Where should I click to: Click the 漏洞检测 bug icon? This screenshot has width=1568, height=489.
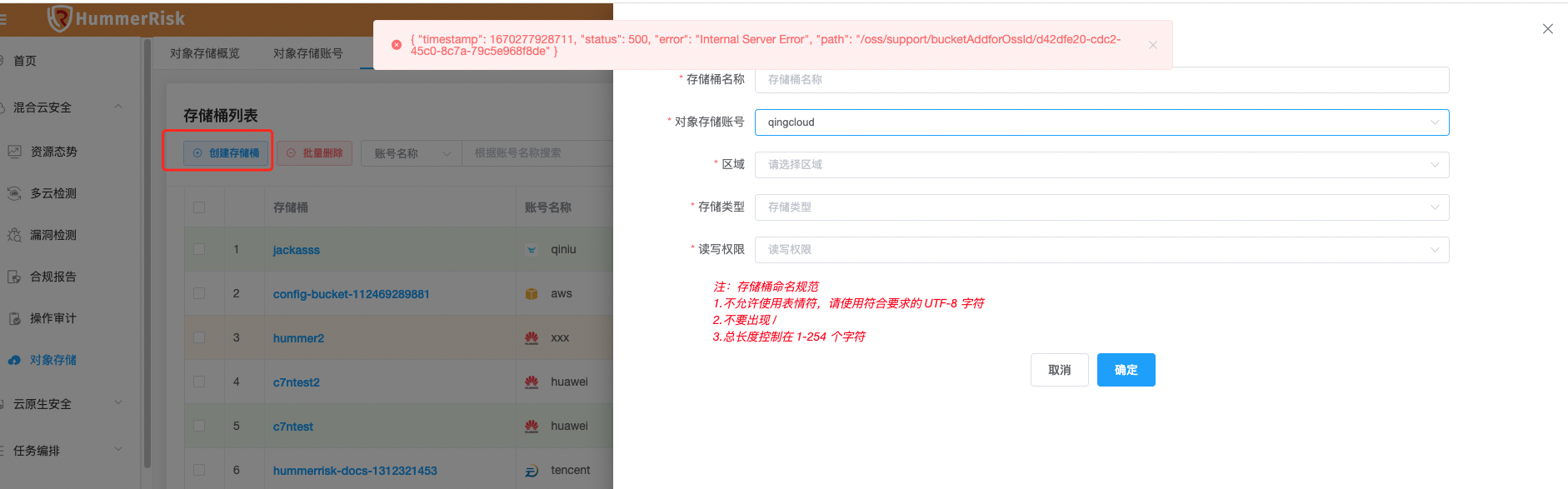click(x=14, y=235)
